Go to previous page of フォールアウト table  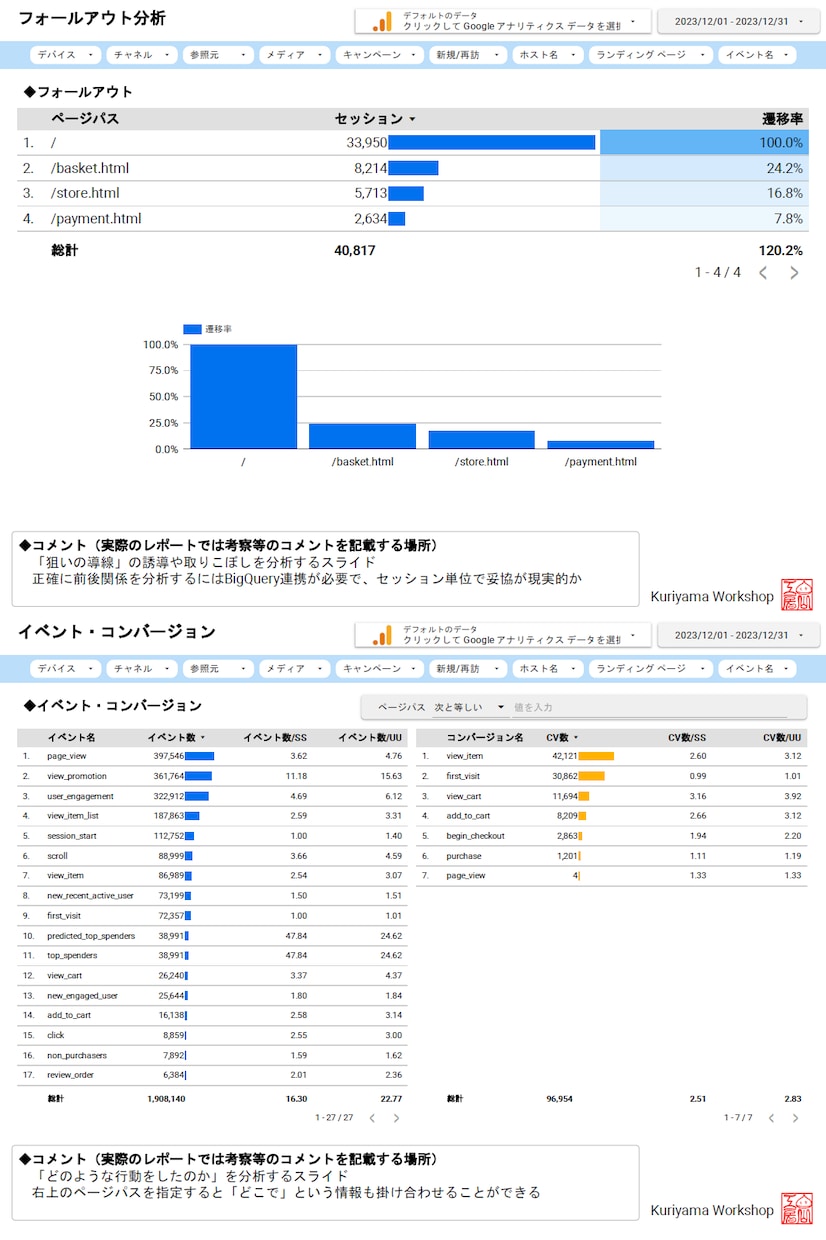click(763, 272)
